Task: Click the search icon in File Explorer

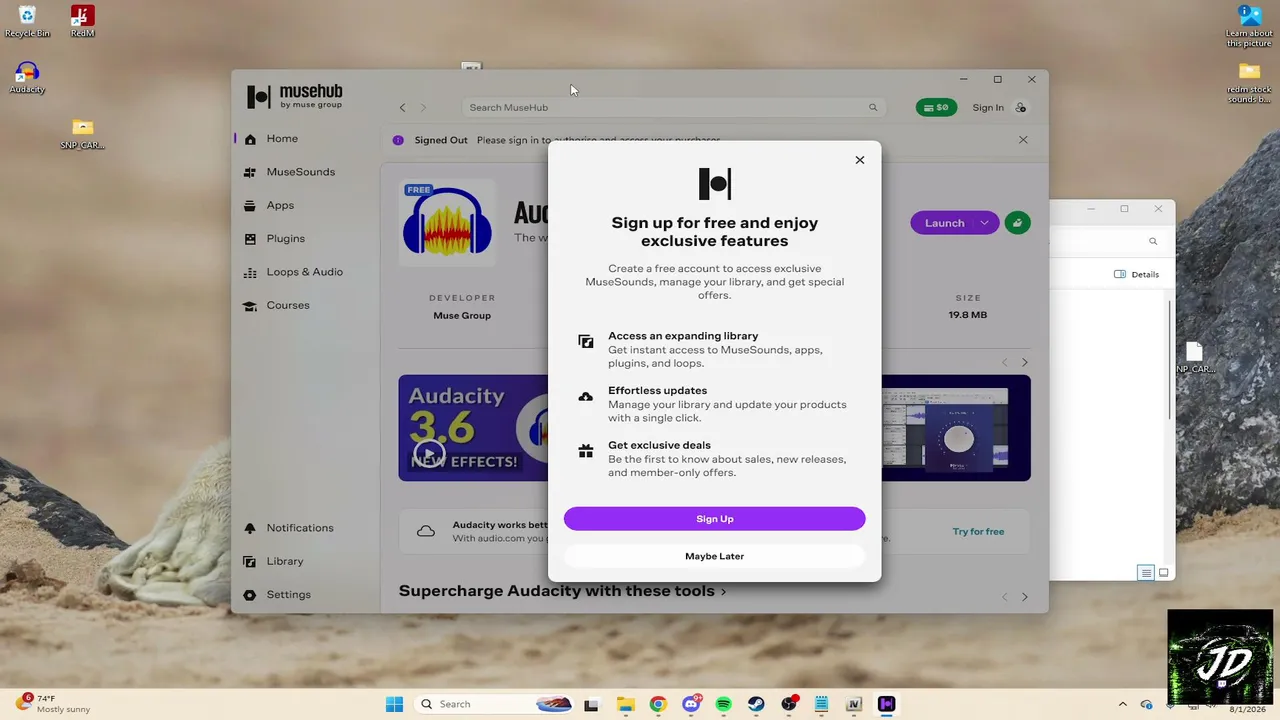Action: coord(1153,241)
